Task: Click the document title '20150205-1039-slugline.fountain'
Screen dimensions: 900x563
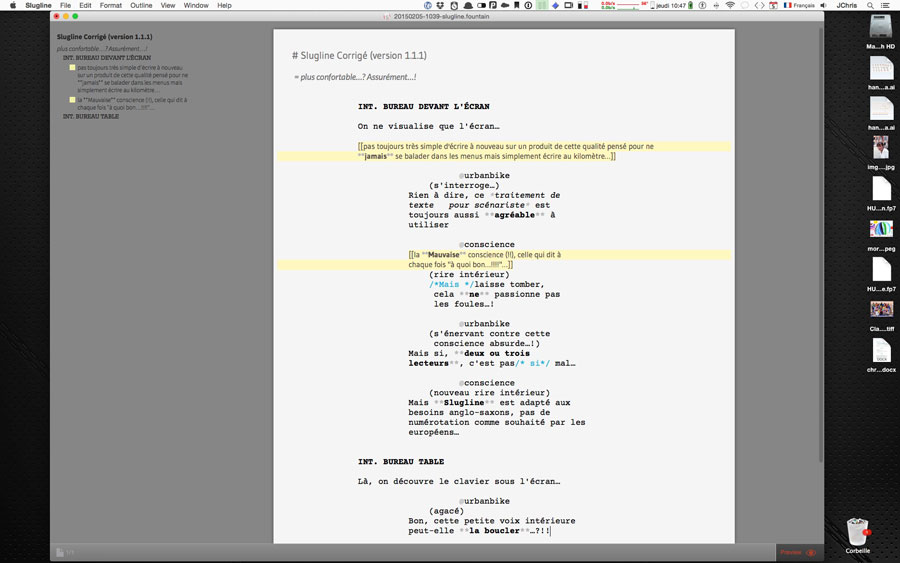Action: (441, 17)
